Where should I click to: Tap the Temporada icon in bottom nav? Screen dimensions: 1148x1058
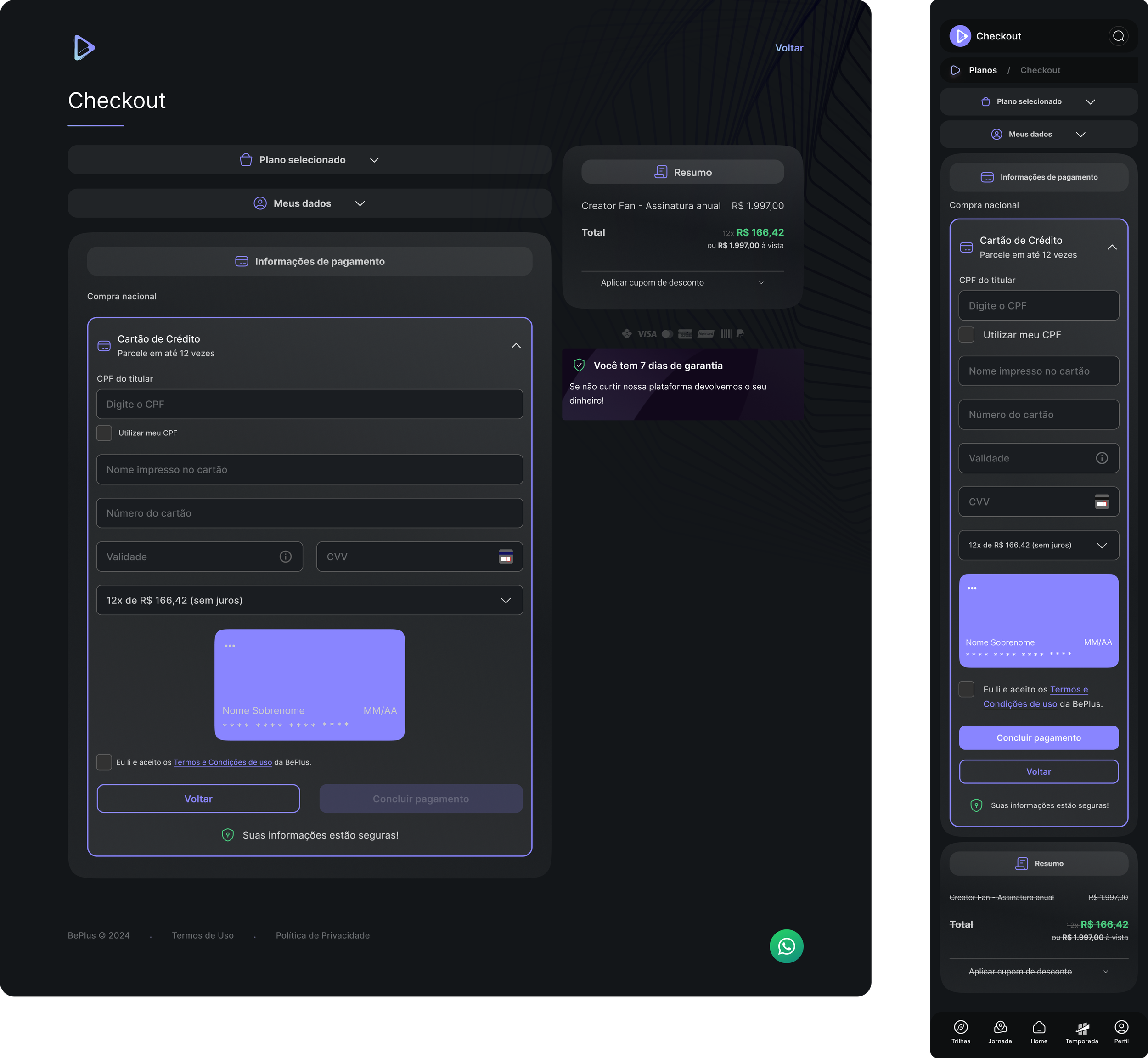(1081, 1028)
